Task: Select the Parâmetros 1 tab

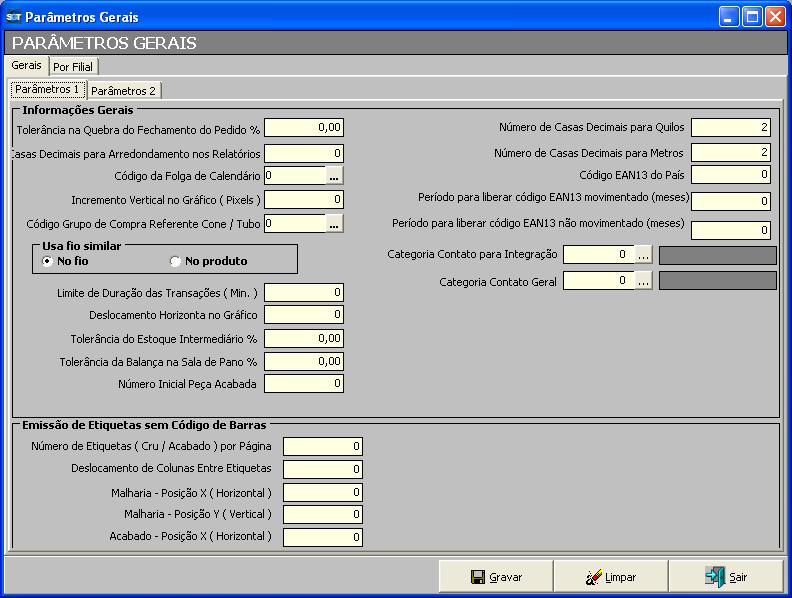Action: pos(47,90)
